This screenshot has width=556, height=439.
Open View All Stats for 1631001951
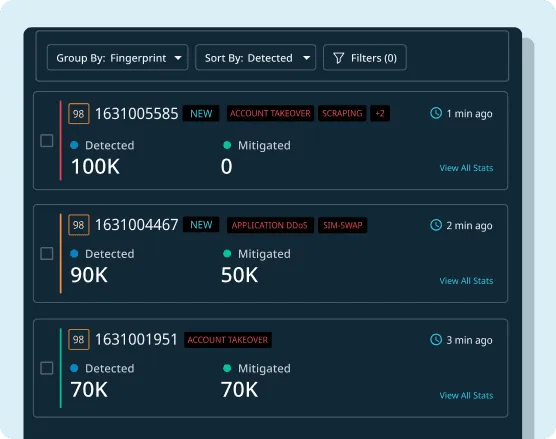click(466, 395)
